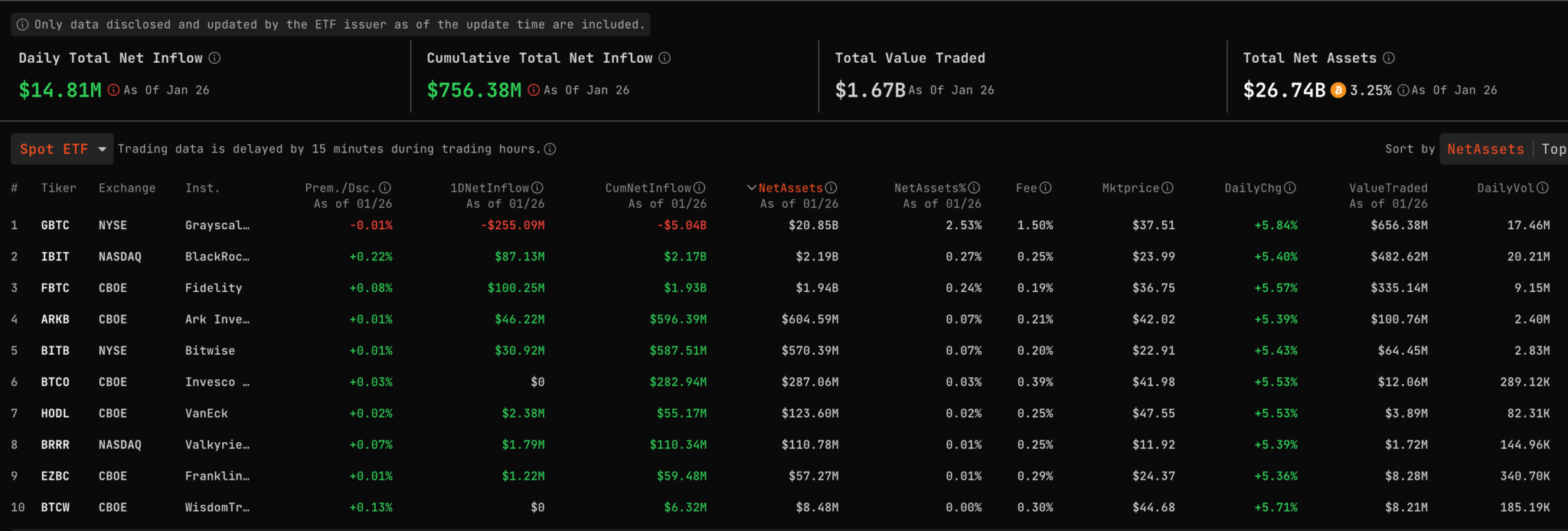This screenshot has height=531, width=1568.
Task: Click the $26.74B total net assets figure
Action: click(1284, 90)
